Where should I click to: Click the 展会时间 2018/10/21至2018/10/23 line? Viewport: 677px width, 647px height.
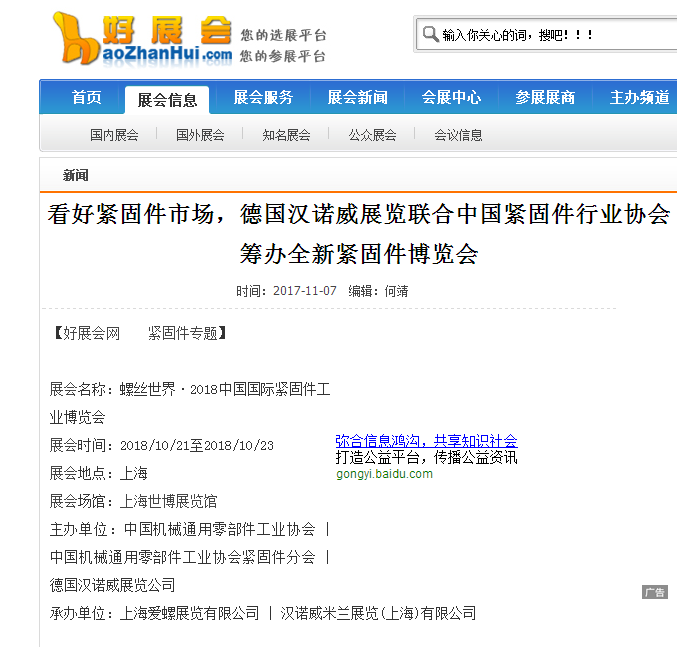pos(161,445)
